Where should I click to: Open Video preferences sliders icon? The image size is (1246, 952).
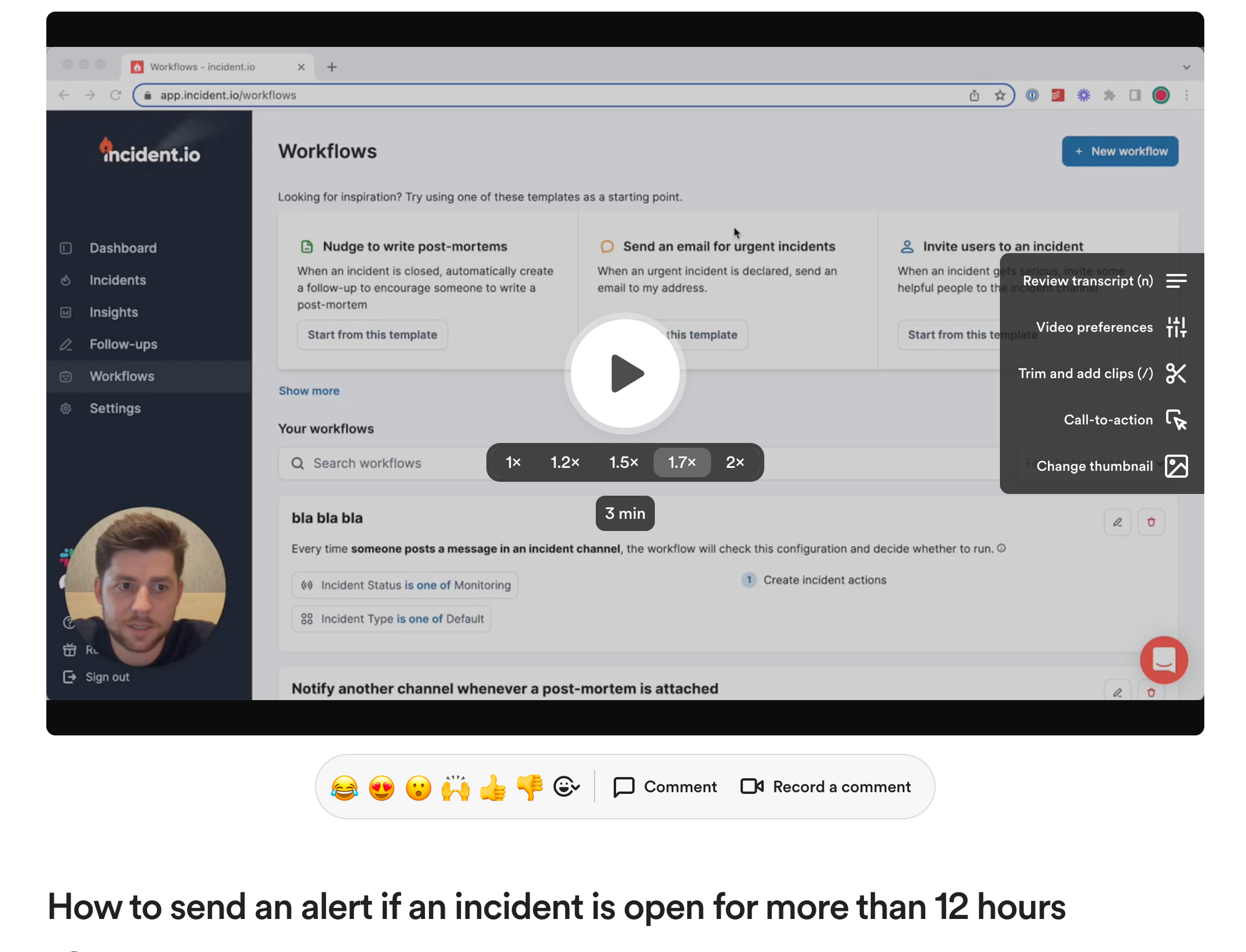[x=1176, y=327]
